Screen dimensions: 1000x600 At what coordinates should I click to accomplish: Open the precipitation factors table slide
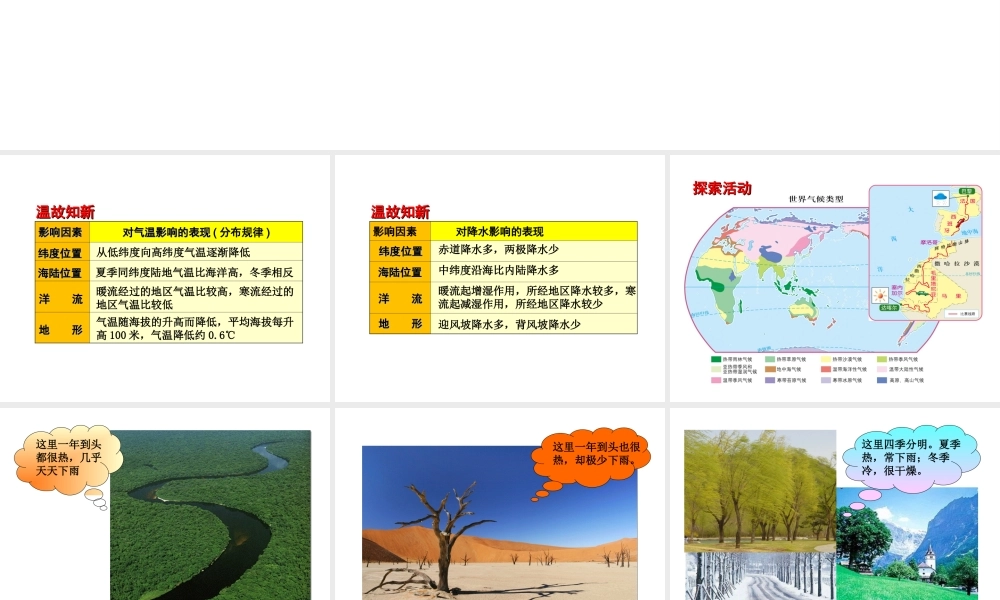pos(499,278)
